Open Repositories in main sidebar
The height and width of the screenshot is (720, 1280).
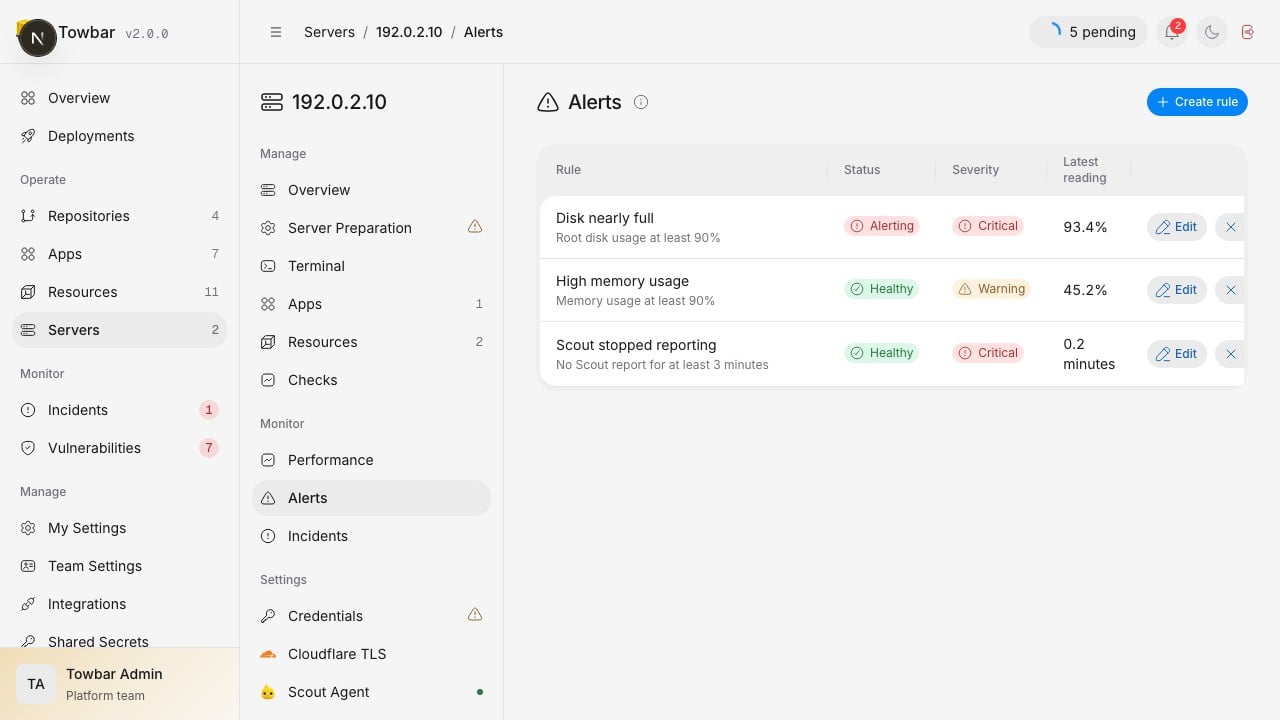[x=119, y=216]
